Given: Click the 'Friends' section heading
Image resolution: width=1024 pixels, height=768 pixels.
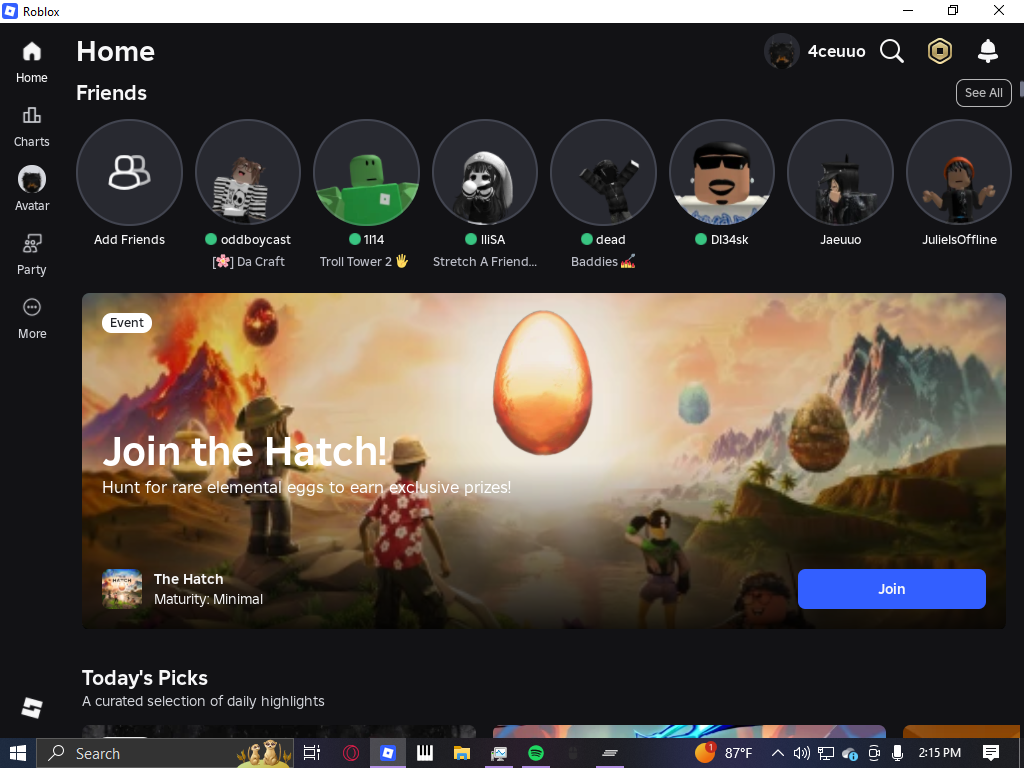Looking at the screenshot, I should pyautogui.click(x=112, y=93).
